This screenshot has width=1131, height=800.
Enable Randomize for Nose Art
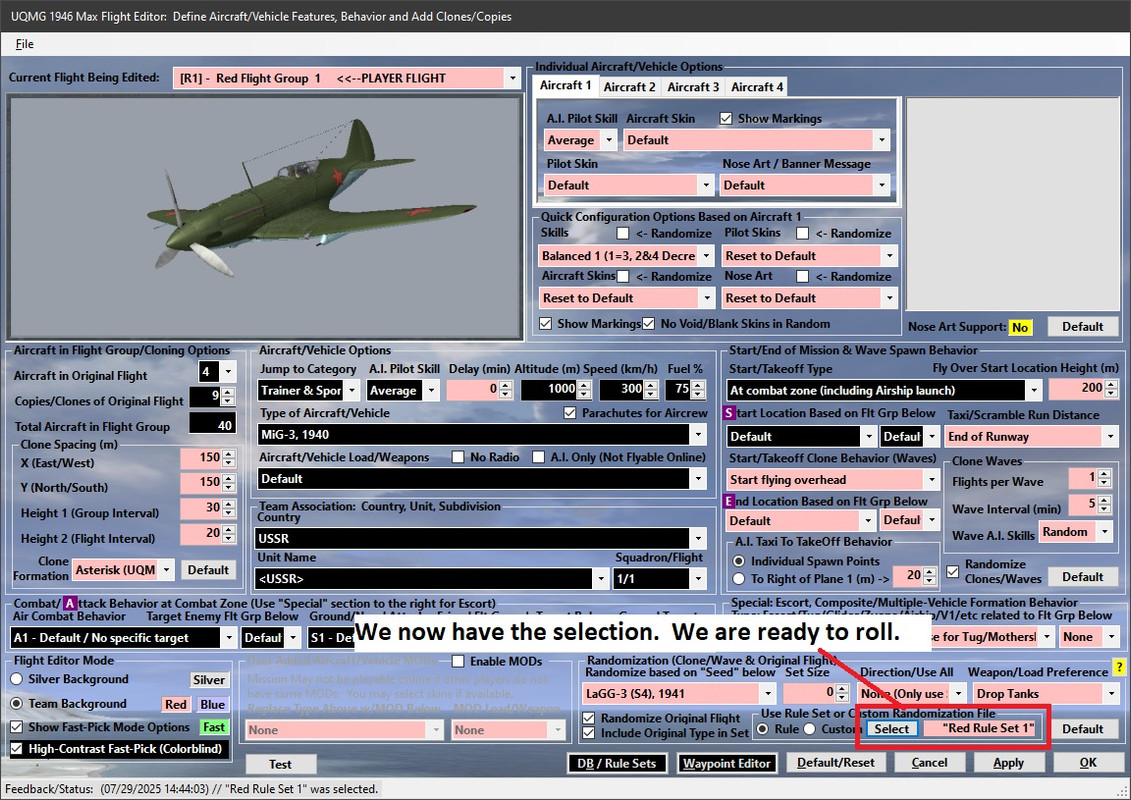click(802, 276)
